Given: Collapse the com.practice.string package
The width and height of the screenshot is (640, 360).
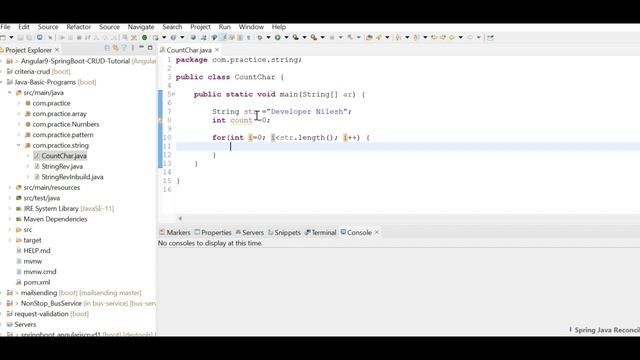Looking at the screenshot, I should [19, 145].
